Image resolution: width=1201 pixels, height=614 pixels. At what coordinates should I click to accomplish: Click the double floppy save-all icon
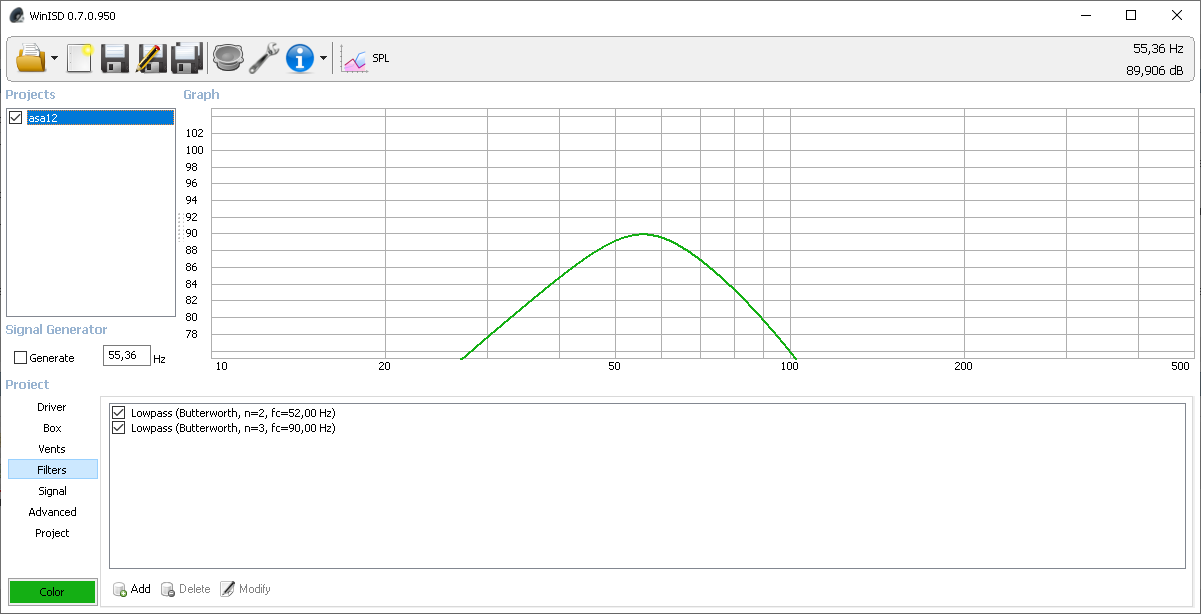[x=187, y=58]
